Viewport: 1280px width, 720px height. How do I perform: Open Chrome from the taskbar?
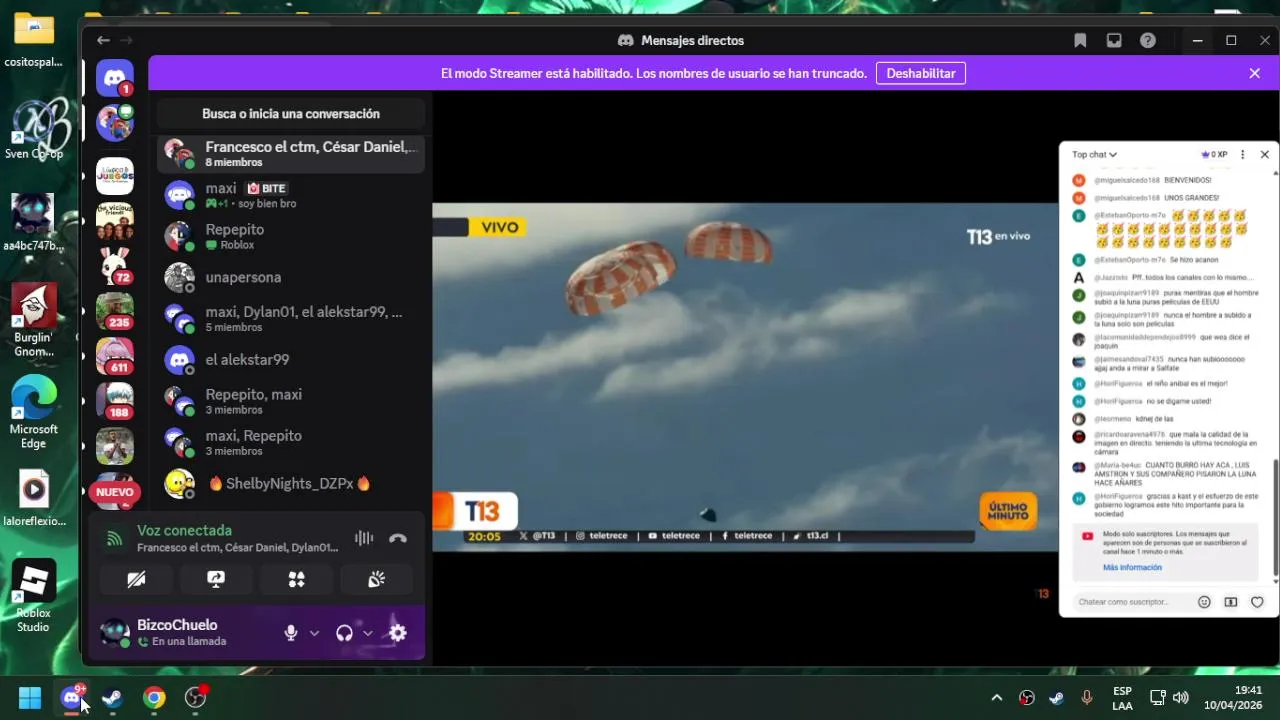click(x=154, y=697)
